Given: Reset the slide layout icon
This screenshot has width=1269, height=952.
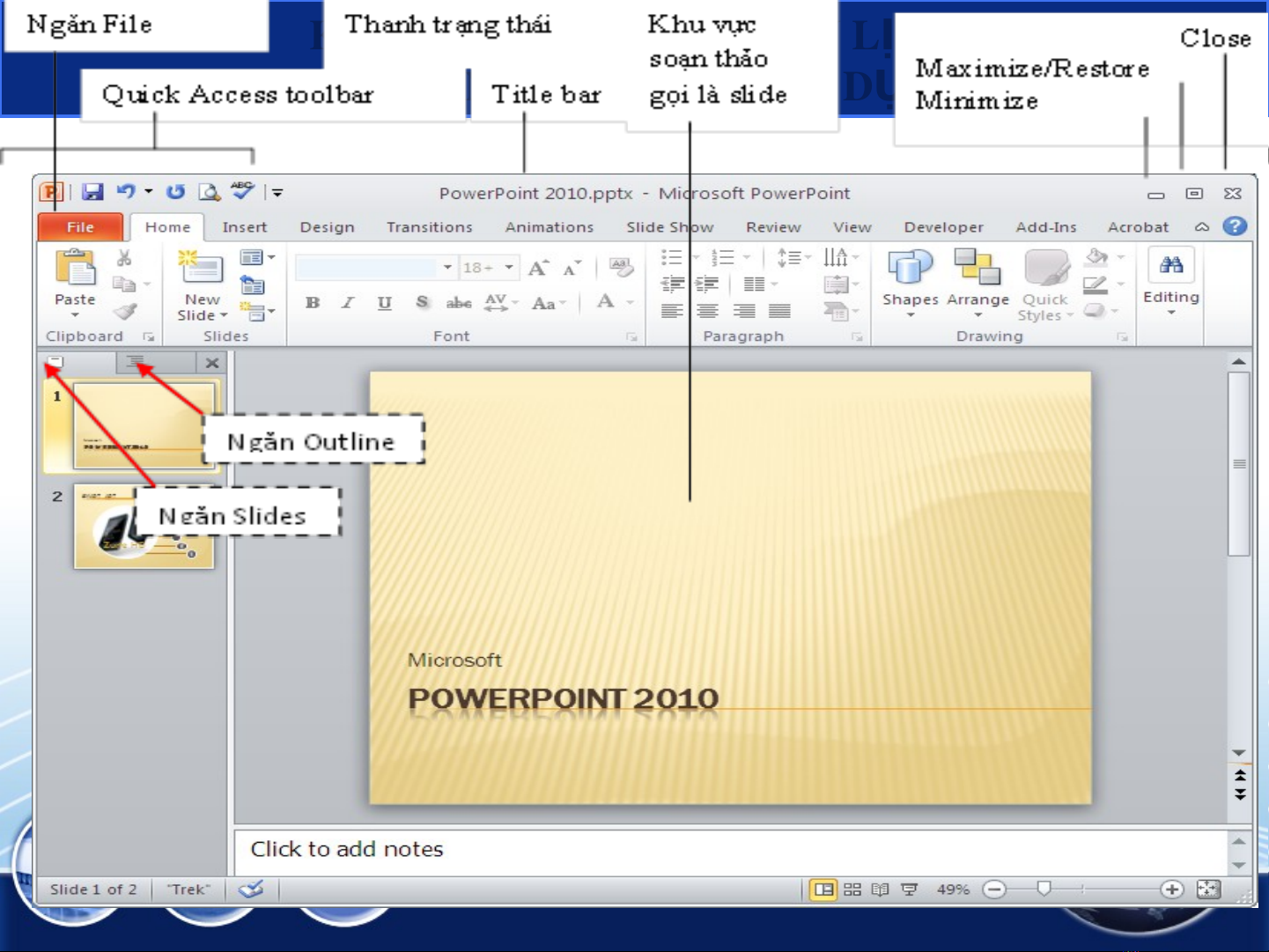Looking at the screenshot, I should [x=253, y=284].
